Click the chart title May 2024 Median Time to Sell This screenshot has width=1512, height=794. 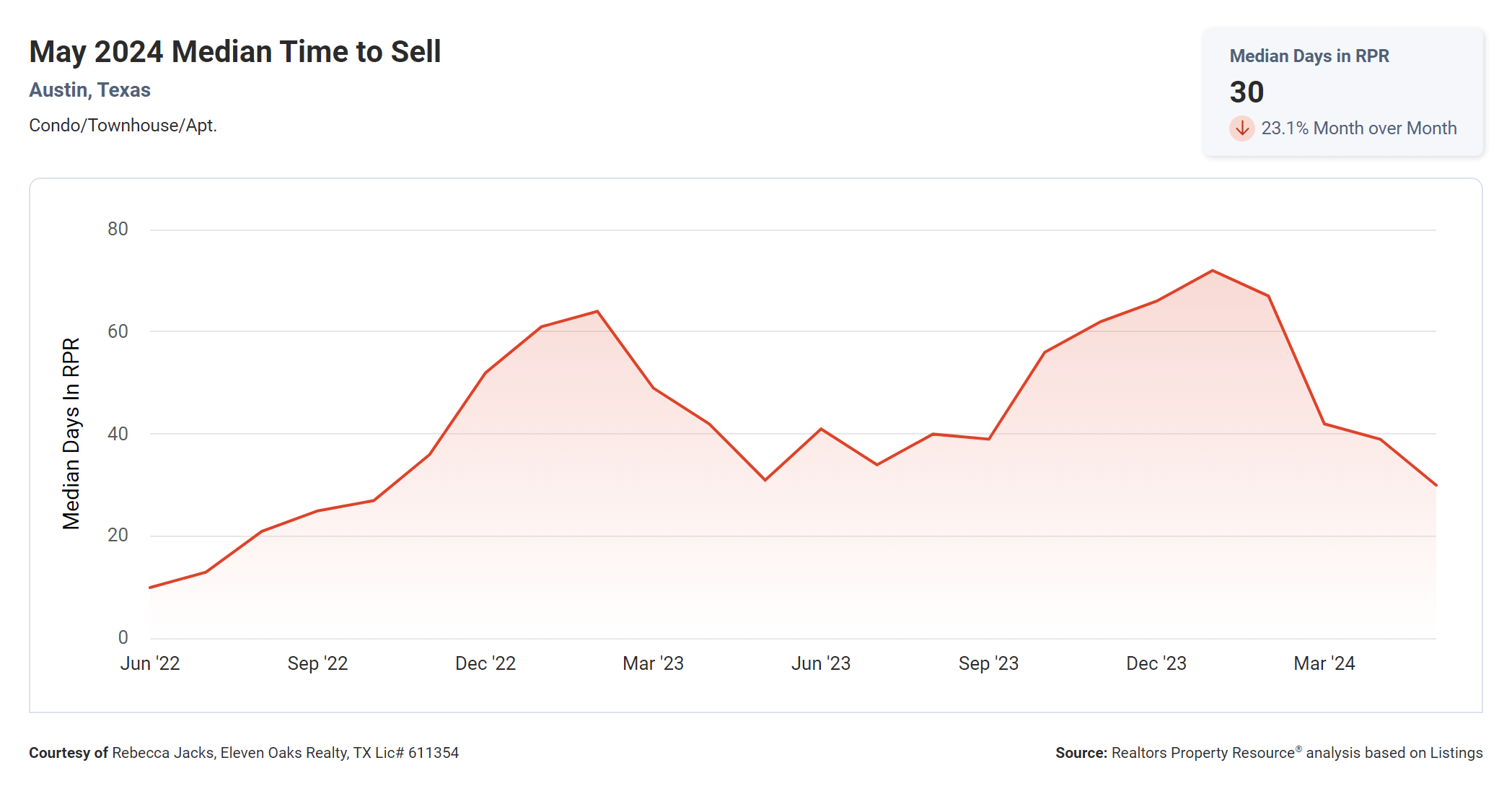235,52
